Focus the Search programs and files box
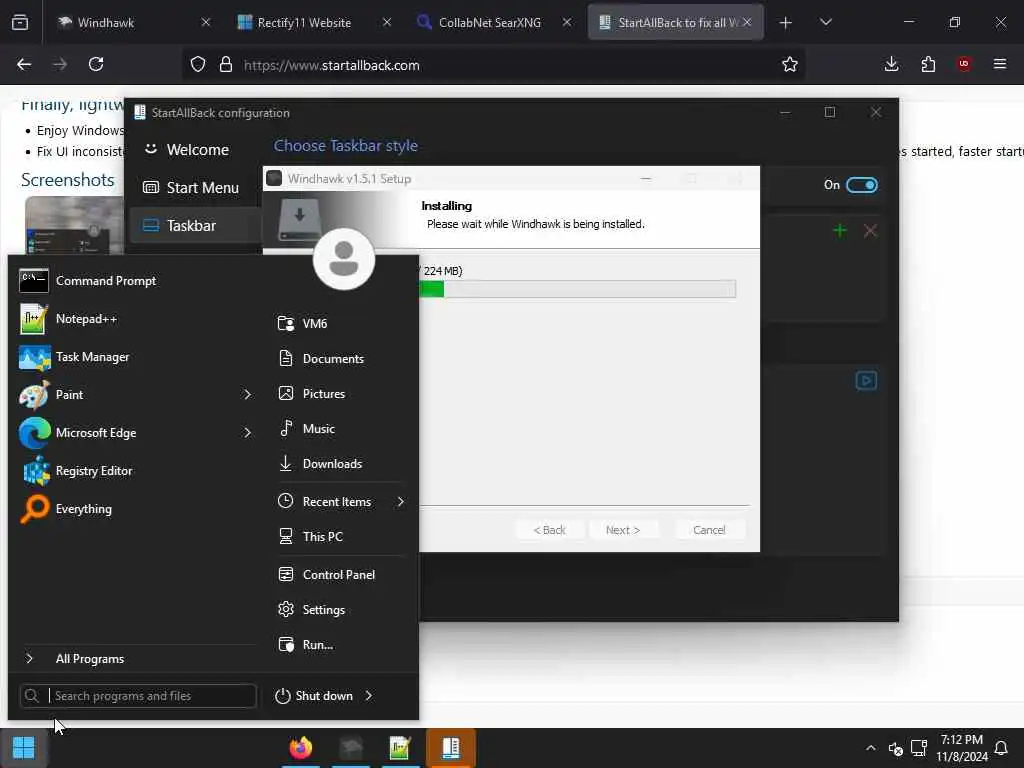1024x768 pixels. [138, 696]
